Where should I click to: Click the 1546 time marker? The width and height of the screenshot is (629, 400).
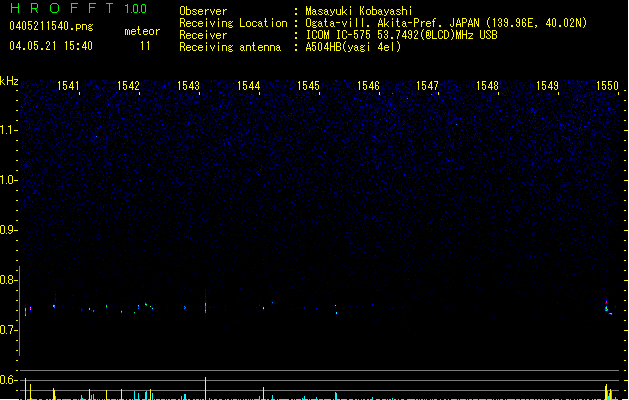point(368,86)
